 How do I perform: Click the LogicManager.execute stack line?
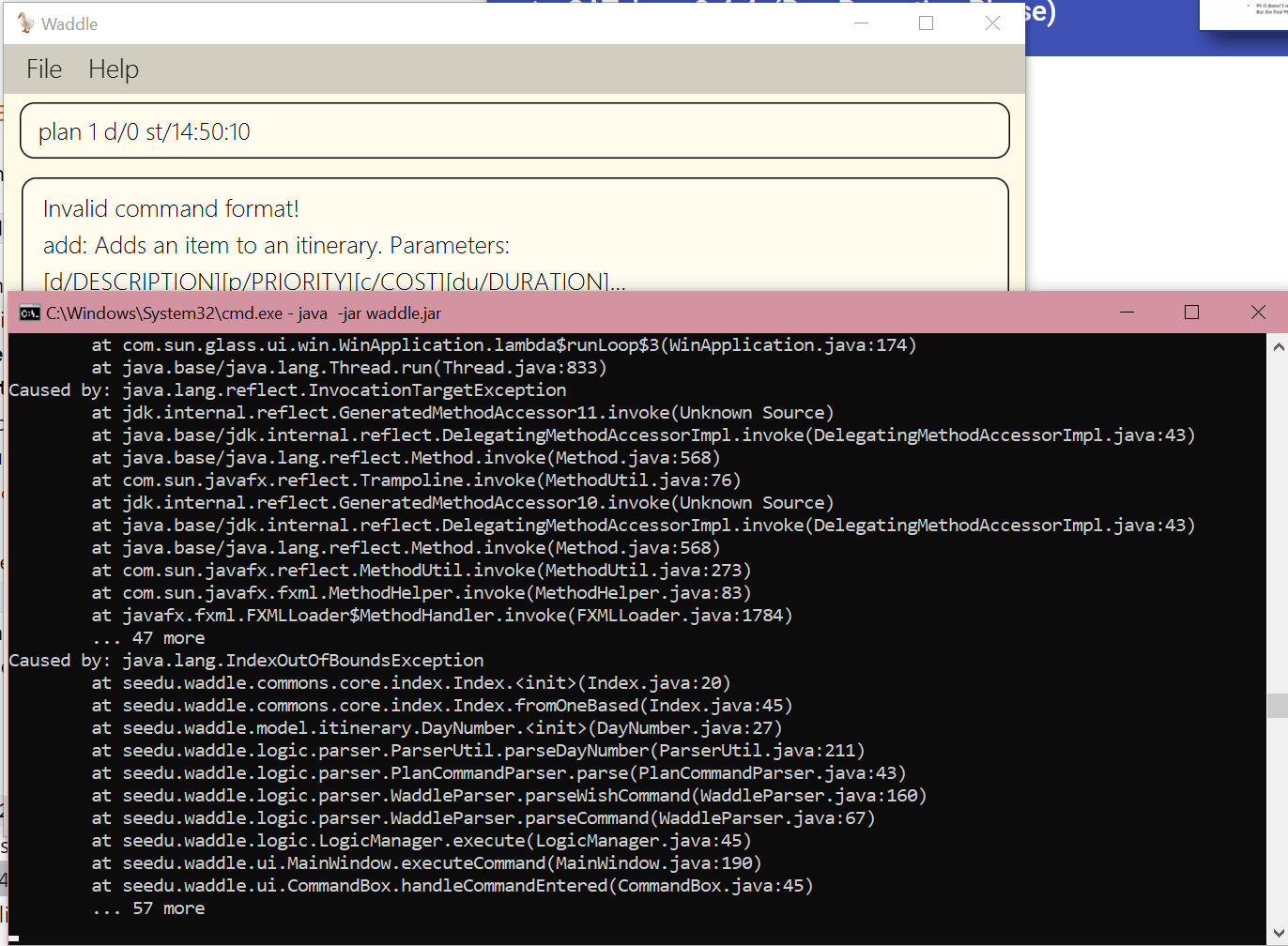(x=422, y=841)
